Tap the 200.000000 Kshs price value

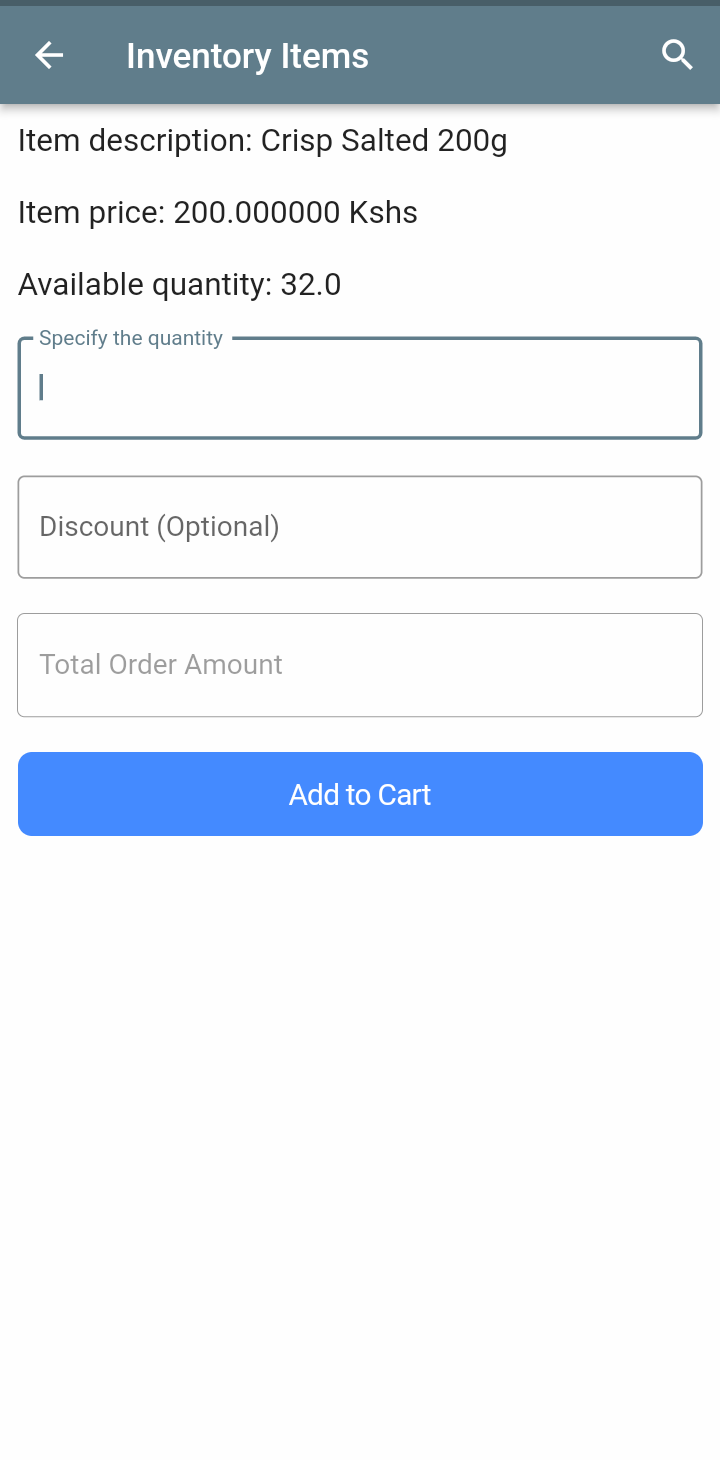click(x=295, y=213)
